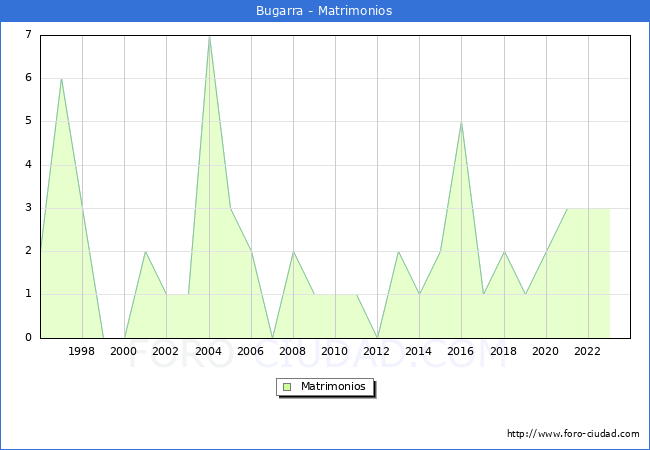The image size is (650, 450).
Task: Click the 1997 peak at value 6
Action: coord(61,79)
